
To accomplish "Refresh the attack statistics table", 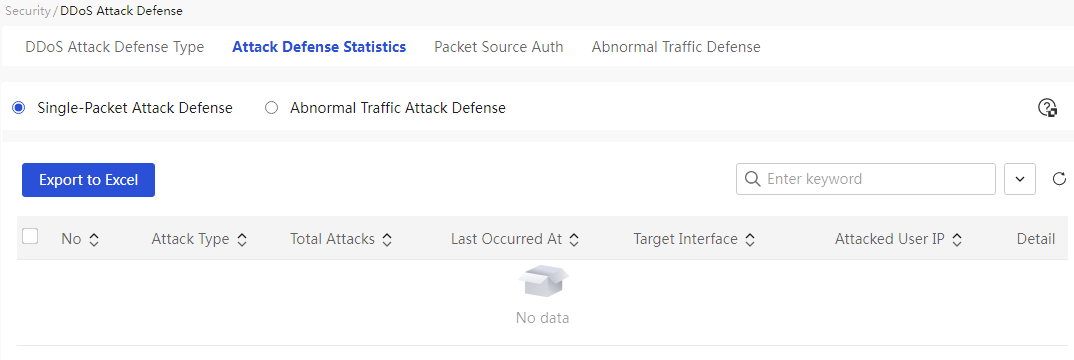I will [1059, 179].
